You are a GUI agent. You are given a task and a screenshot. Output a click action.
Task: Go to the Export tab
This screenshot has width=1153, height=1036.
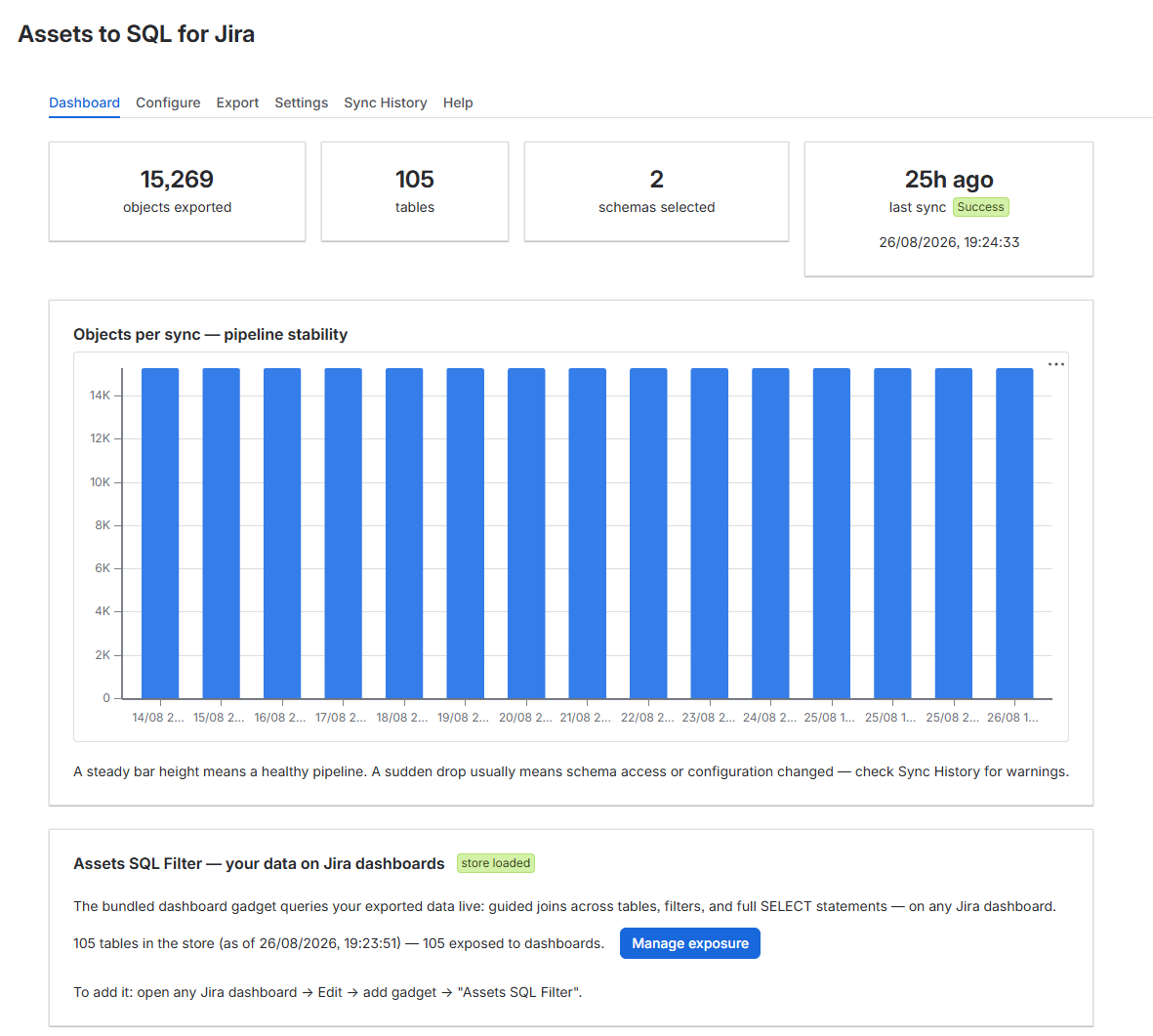237,103
